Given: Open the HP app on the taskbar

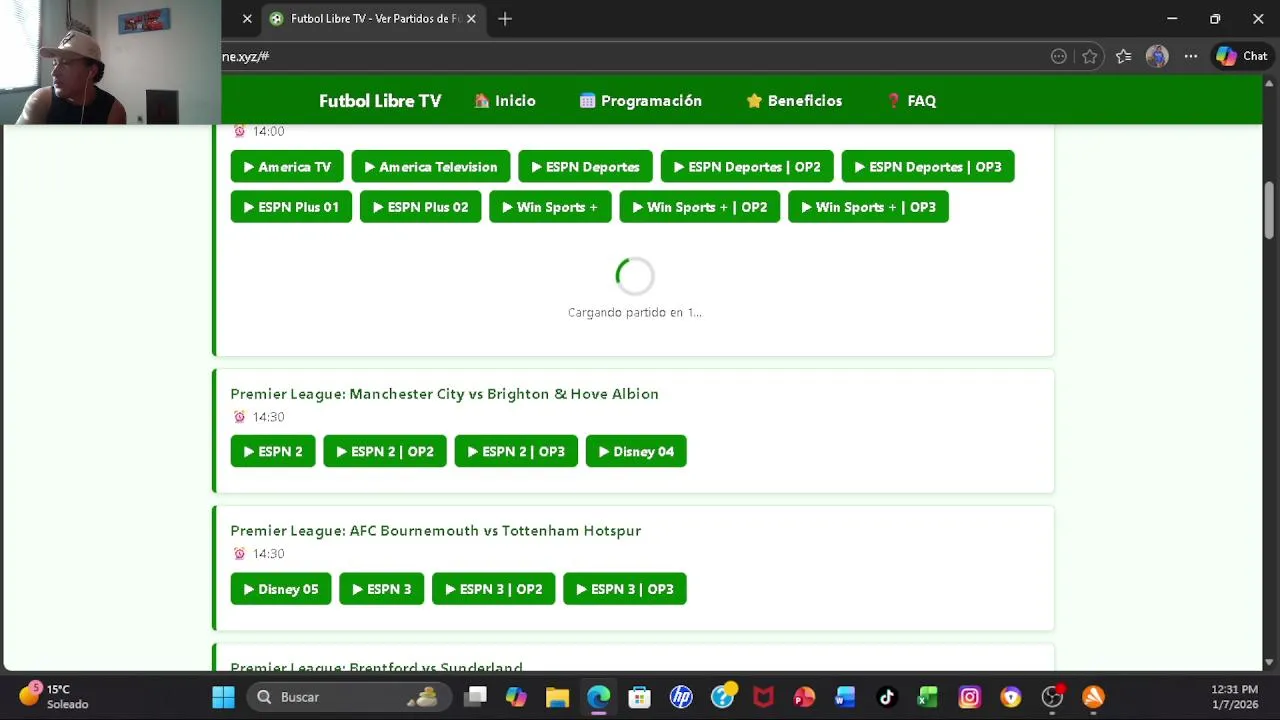Looking at the screenshot, I should pos(681,697).
